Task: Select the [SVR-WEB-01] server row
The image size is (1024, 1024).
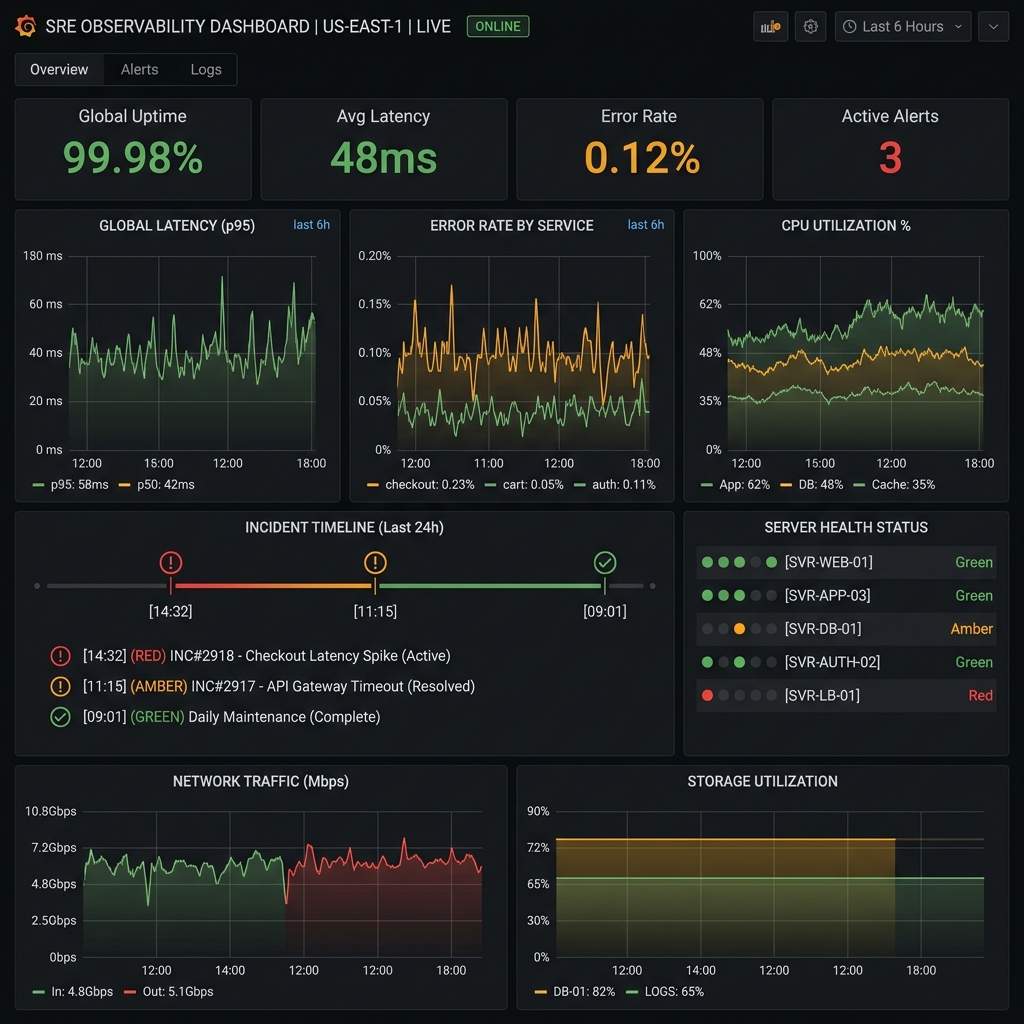Action: (x=846, y=562)
